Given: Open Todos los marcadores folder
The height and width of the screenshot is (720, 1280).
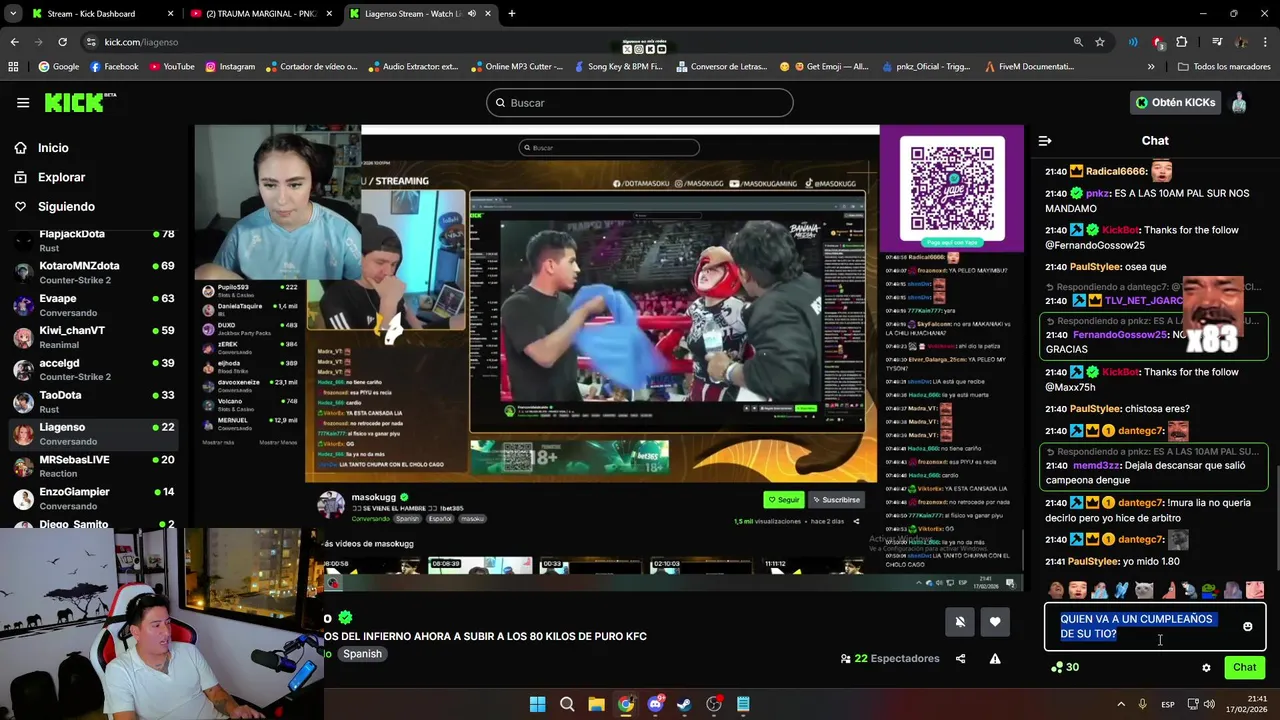Looking at the screenshot, I should click(x=1224, y=67).
